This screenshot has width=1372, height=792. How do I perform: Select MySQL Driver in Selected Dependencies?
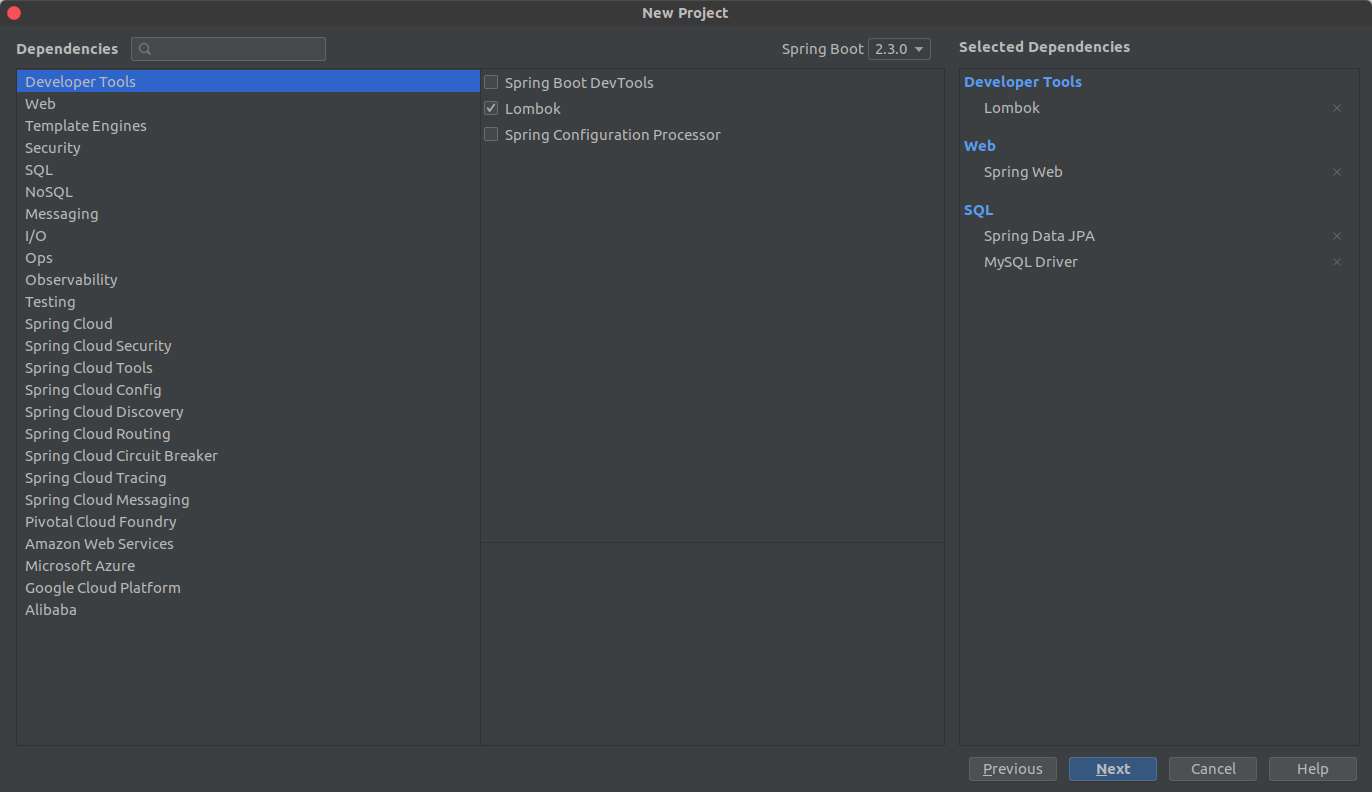1031,262
